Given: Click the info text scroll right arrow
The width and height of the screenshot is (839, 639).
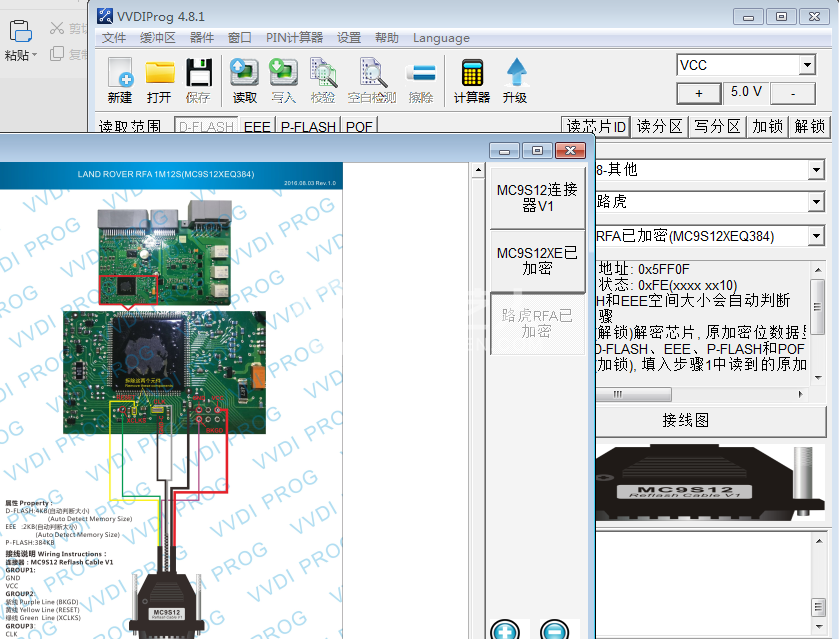Looking at the screenshot, I should 801,394.
